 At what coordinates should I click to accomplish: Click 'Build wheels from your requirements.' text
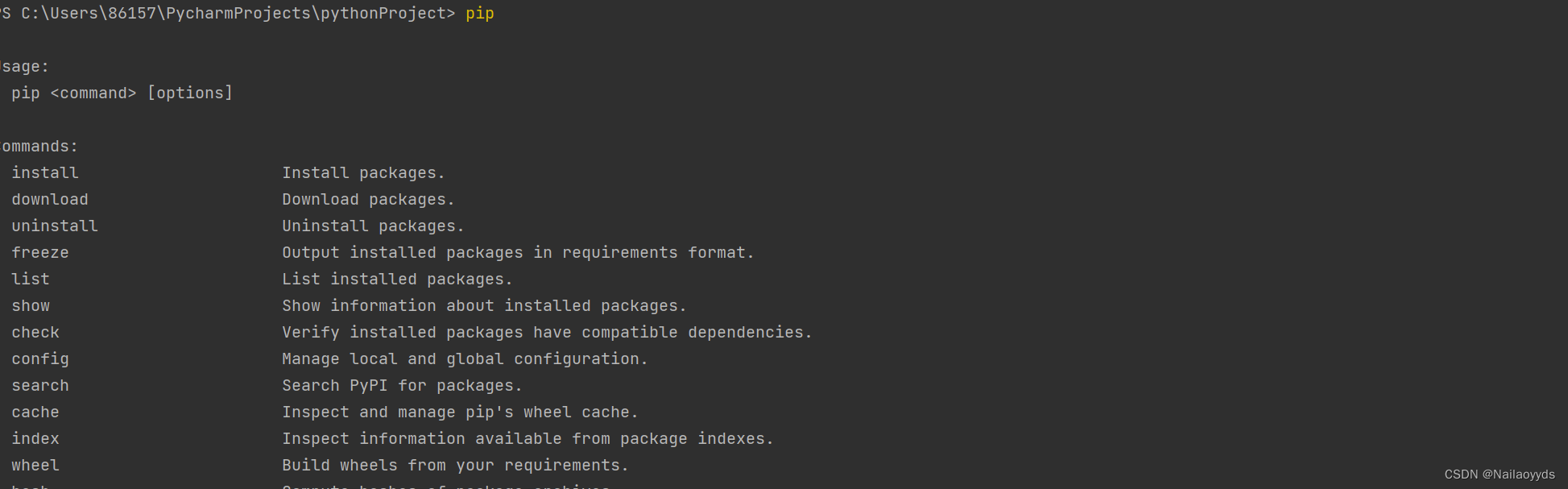[455, 466]
